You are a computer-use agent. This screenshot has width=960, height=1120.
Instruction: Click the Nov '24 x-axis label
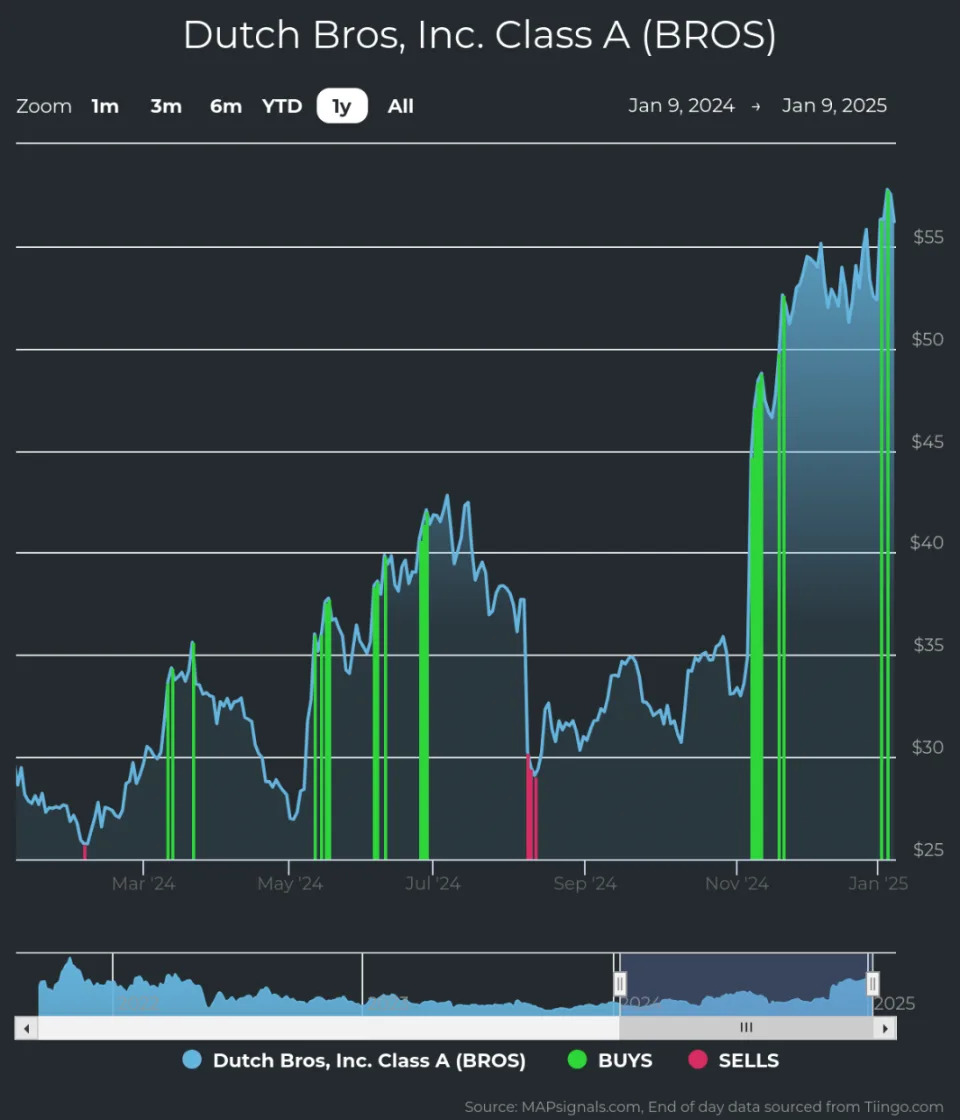click(737, 884)
